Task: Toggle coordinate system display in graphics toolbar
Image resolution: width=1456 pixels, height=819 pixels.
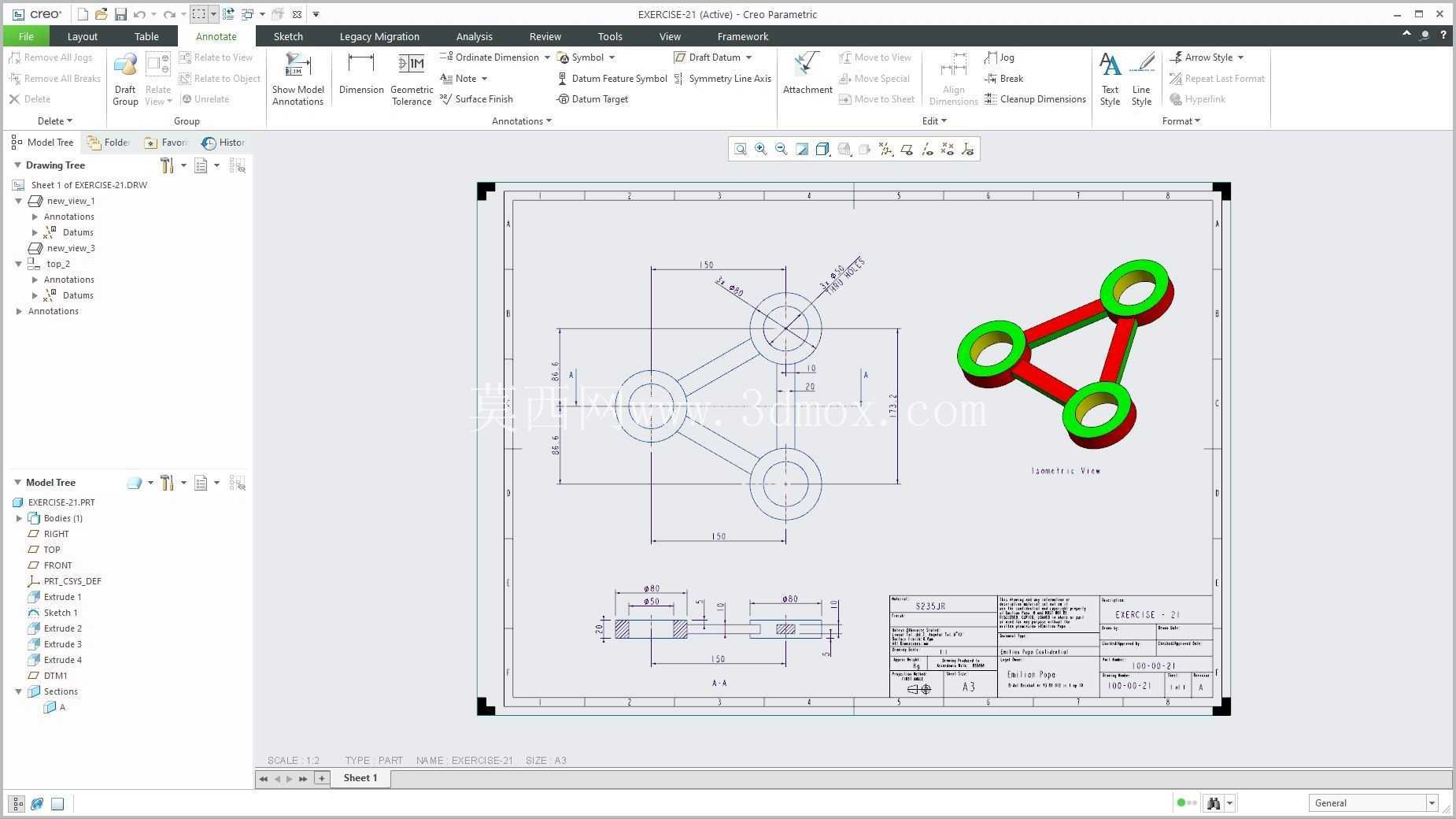Action: click(968, 149)
